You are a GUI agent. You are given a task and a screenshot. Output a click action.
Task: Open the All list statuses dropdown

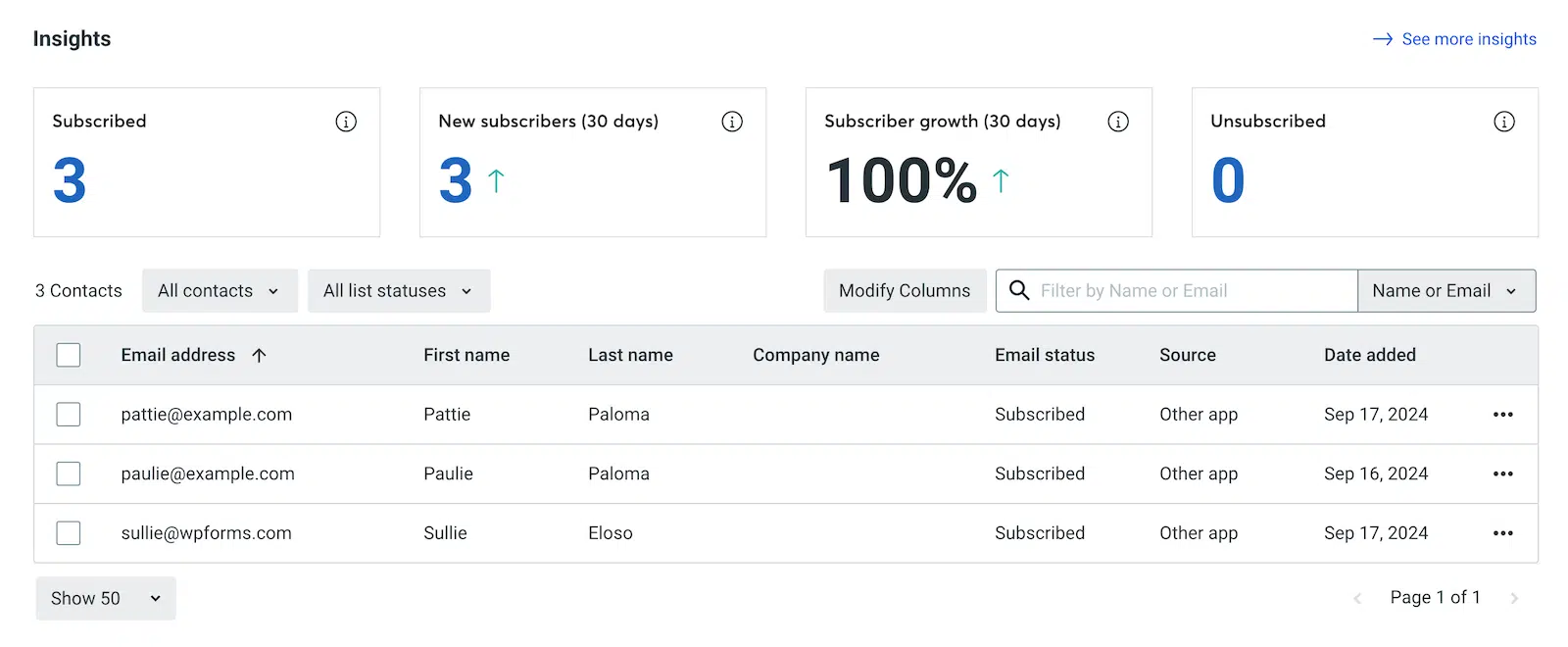[399, 291]
